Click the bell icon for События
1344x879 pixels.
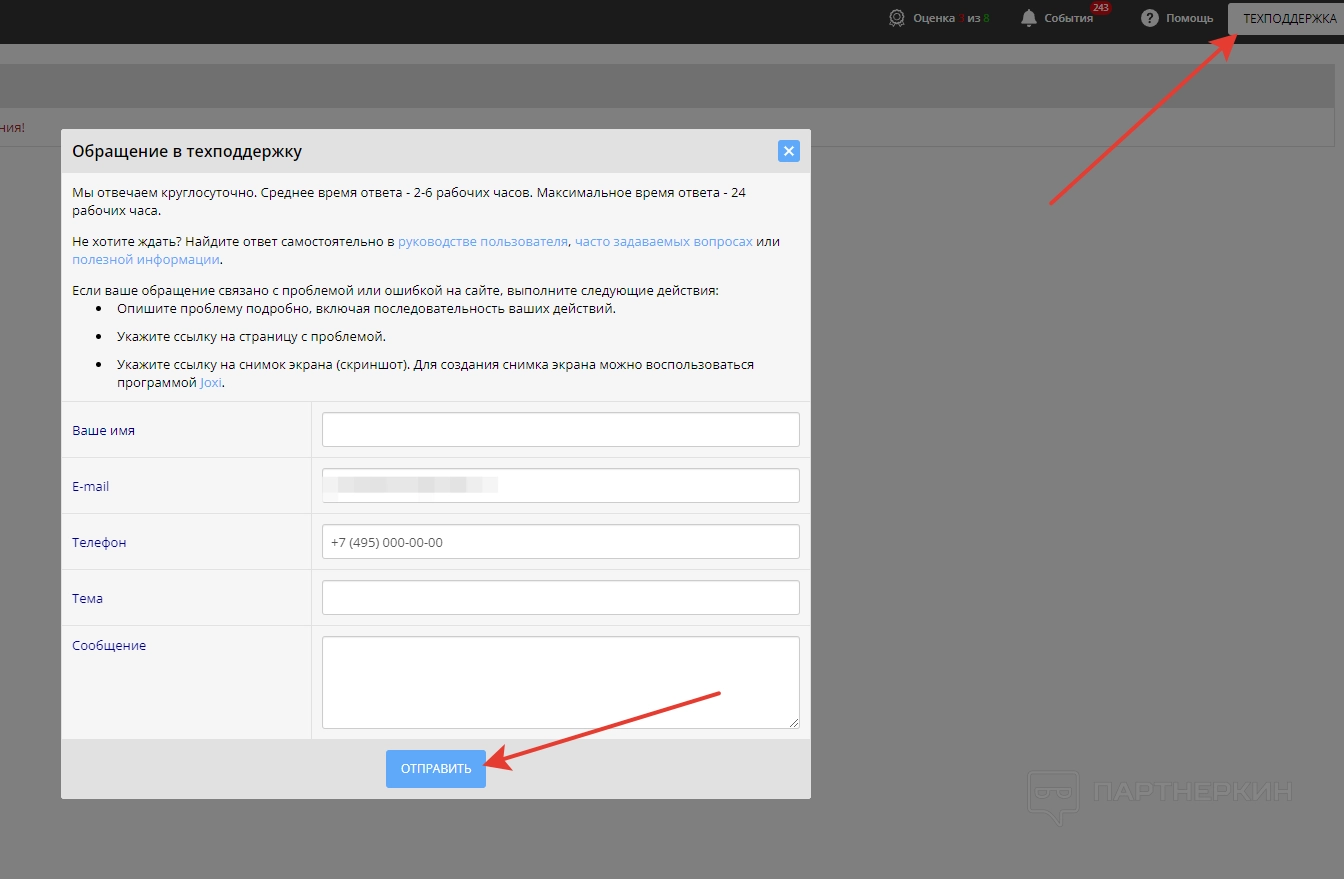tap(1028, 18)
